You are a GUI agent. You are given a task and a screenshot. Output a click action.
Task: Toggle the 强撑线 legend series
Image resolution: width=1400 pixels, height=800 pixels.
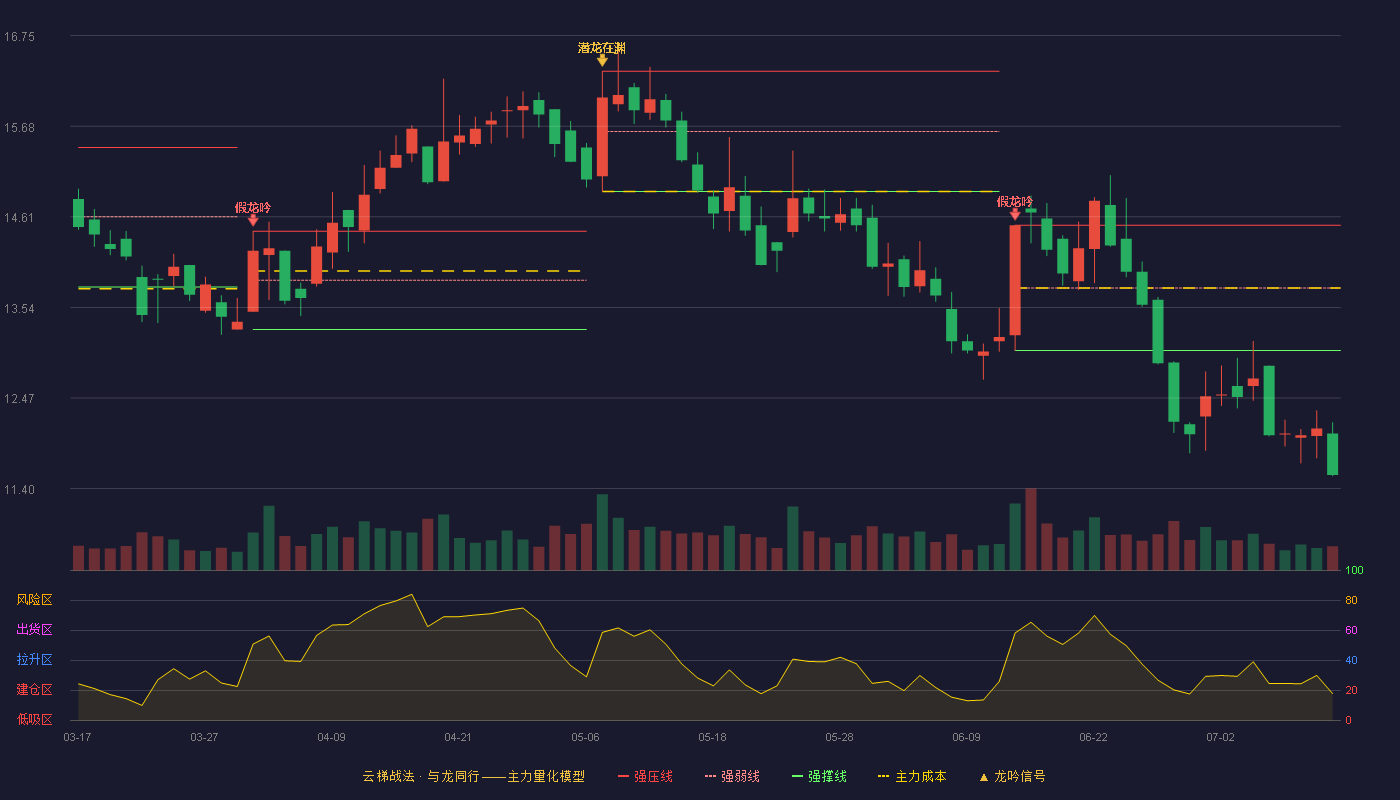point(819,776)
